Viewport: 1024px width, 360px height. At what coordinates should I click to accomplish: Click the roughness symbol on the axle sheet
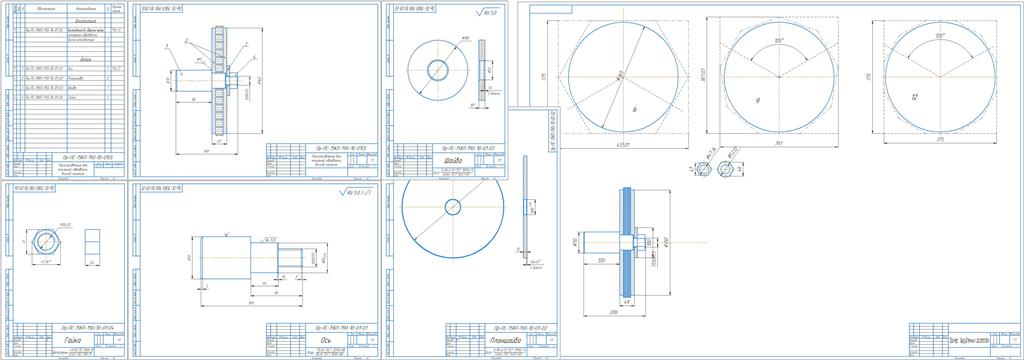pyautogui.click(x=356, y=192)
